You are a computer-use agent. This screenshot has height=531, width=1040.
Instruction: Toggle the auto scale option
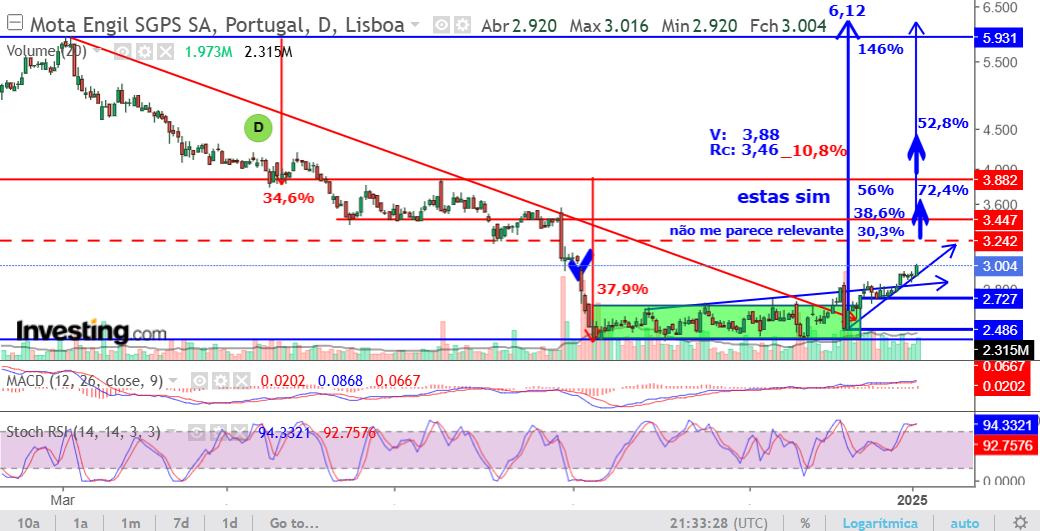point(964,523)
